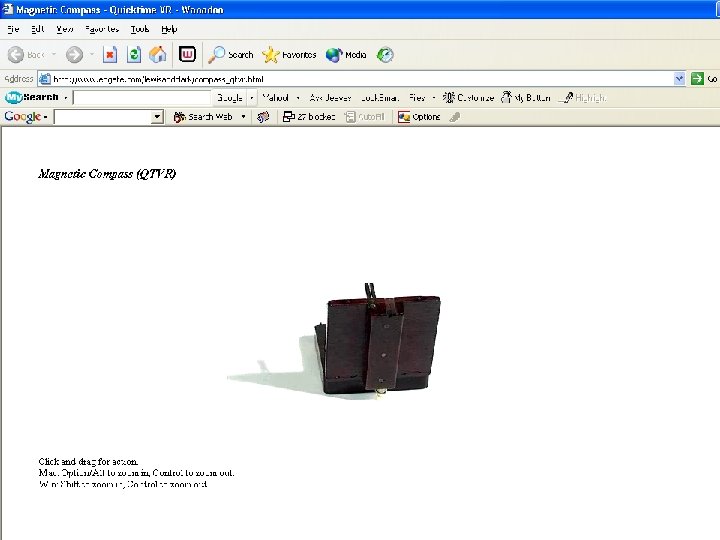
Task: Click the pencil highlight icon on Google toolbar
Action: click(x=455, y=117)
